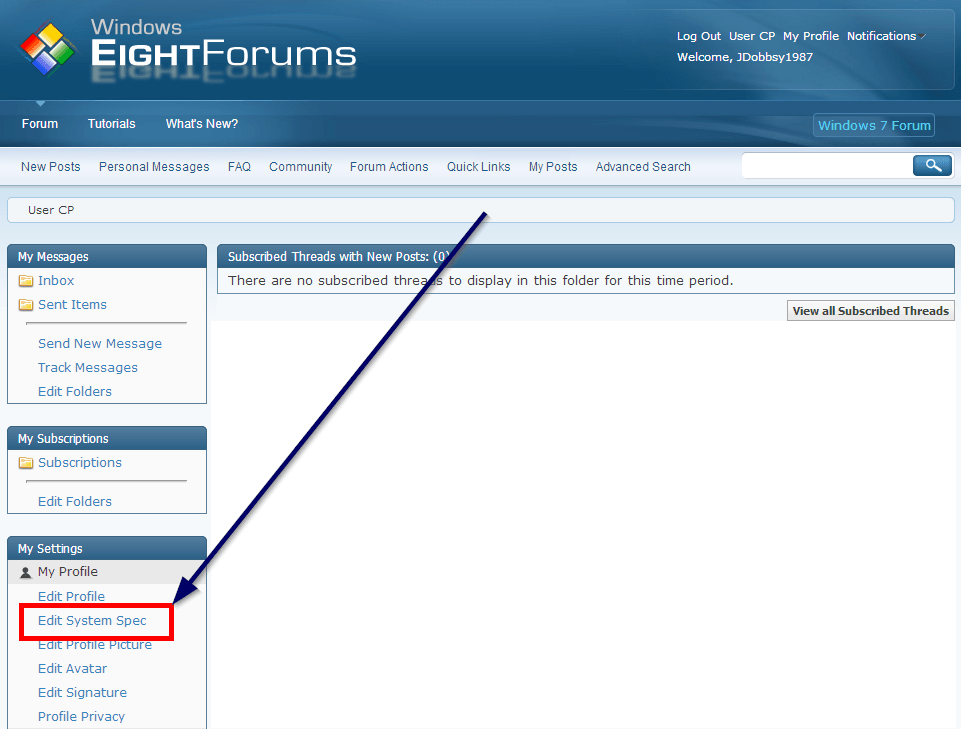Open User CP in header
The image size is (961, 729).
pos(752,36)
